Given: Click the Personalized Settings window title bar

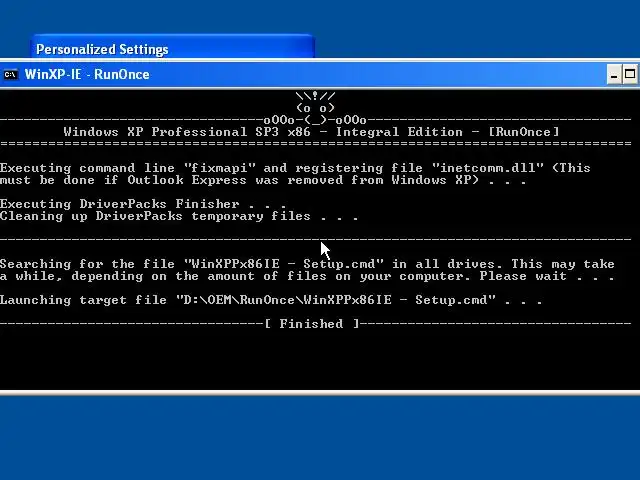Looking at the screenshot, I should pos(172,48).
